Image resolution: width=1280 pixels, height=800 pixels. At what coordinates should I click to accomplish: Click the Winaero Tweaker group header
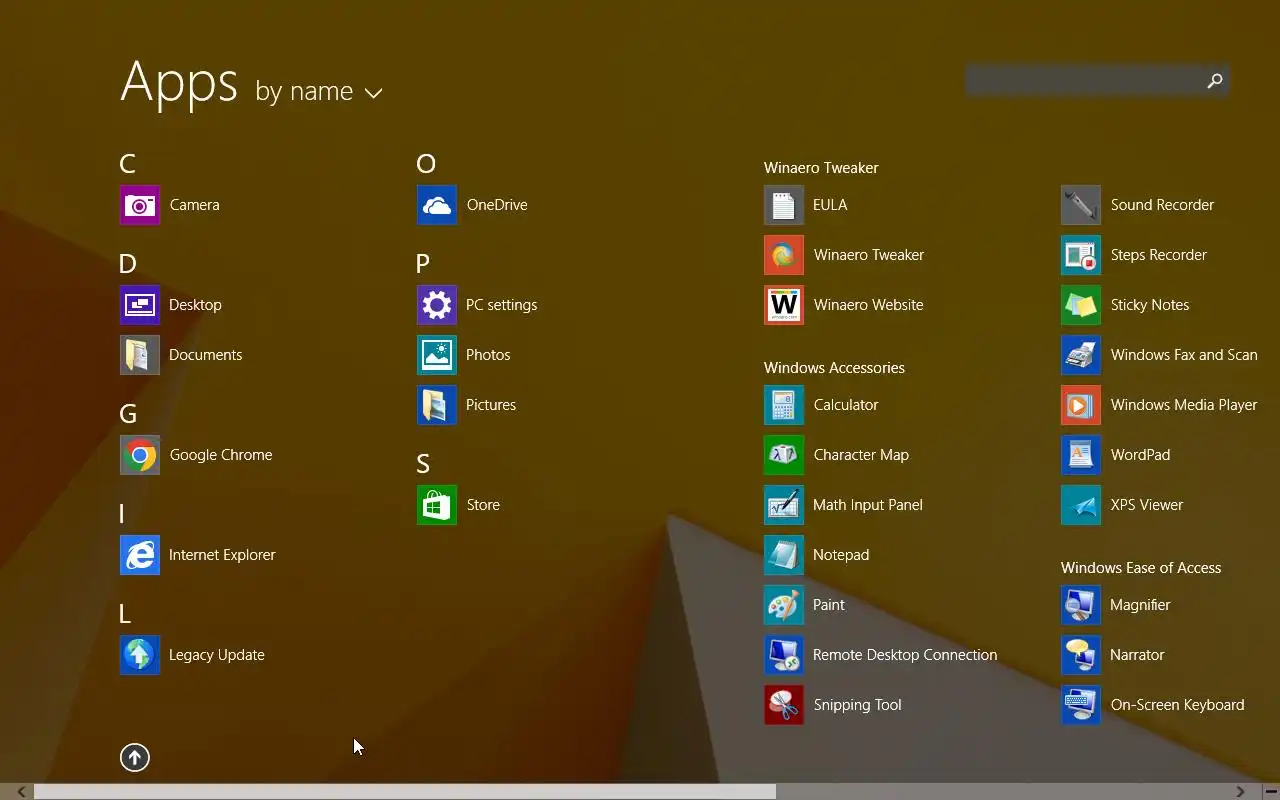point(821,168)
